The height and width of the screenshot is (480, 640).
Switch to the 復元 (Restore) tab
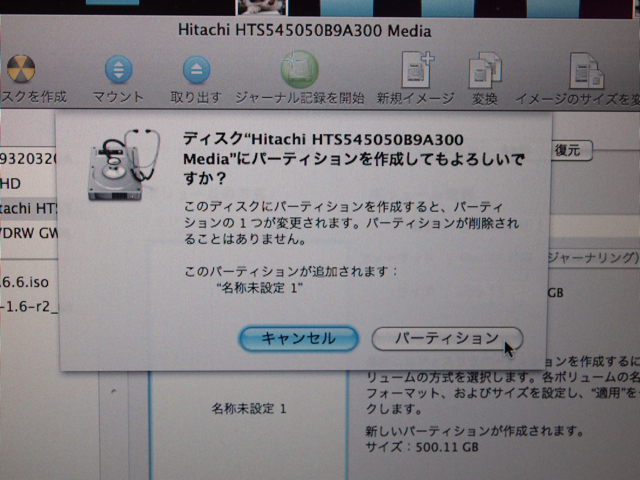click(566, 151)
